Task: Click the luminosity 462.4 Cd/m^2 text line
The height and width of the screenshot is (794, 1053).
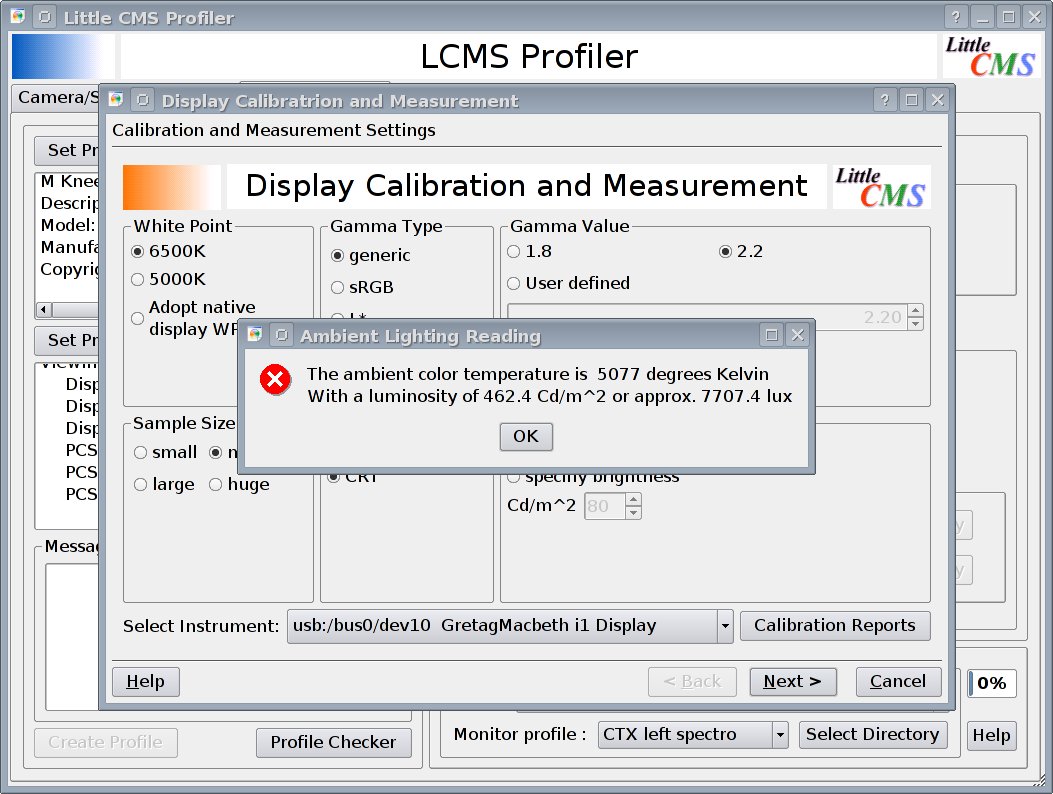Action: [550, 396]
